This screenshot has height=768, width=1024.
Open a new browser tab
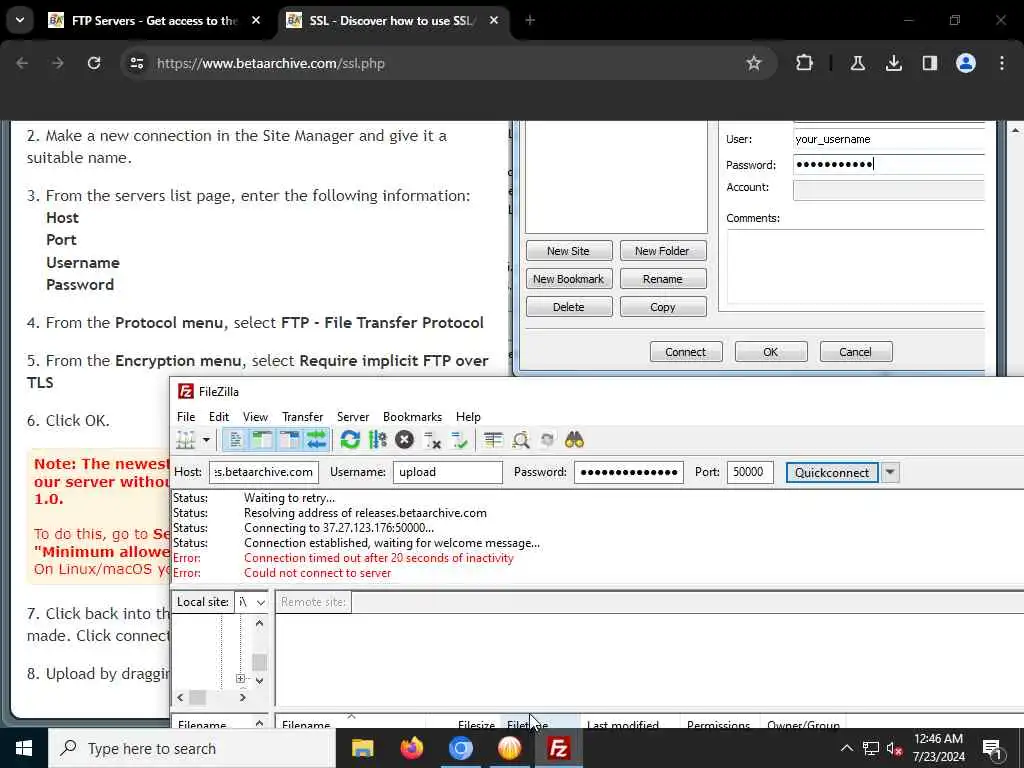530,20
